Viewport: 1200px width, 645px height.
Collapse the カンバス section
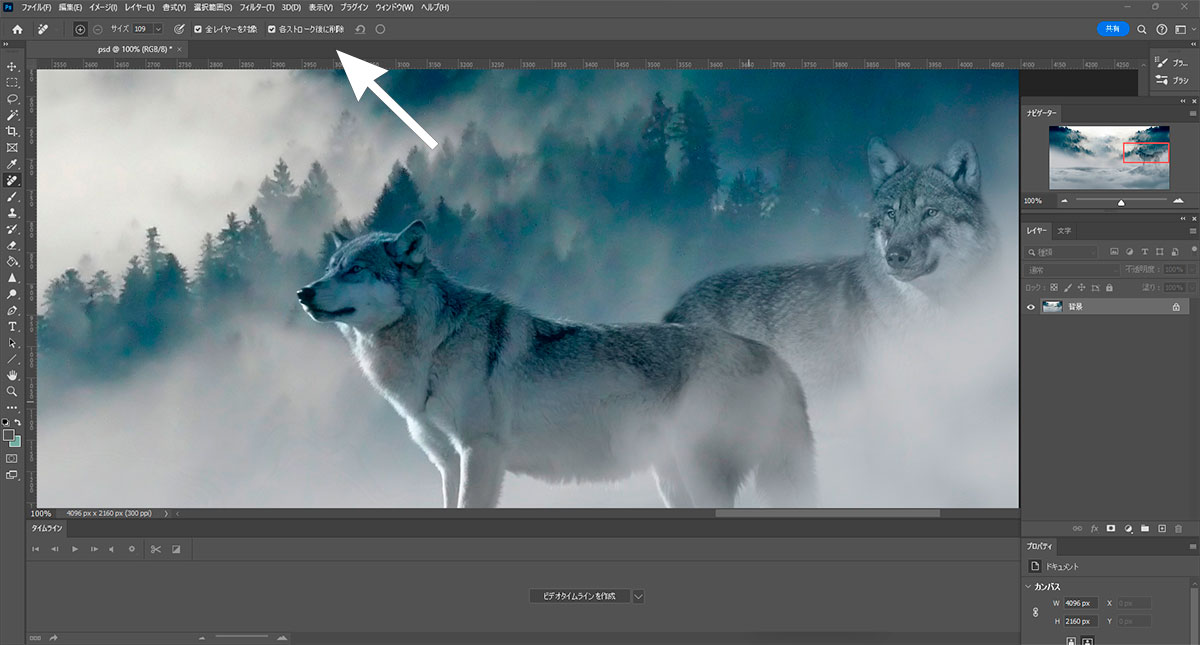[x=1030, y=586]
